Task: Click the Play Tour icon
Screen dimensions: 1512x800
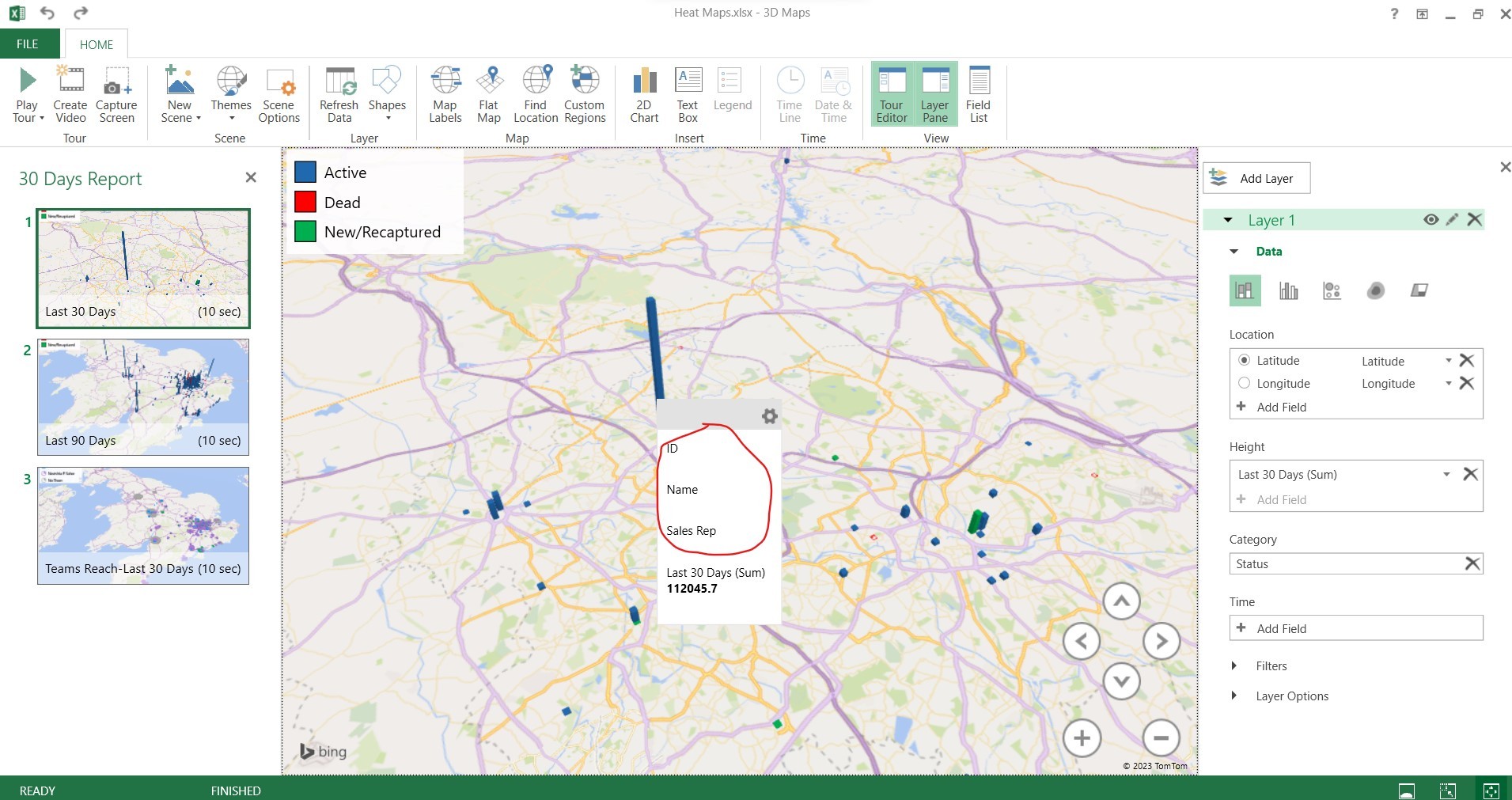Action: tap(28, 80)
